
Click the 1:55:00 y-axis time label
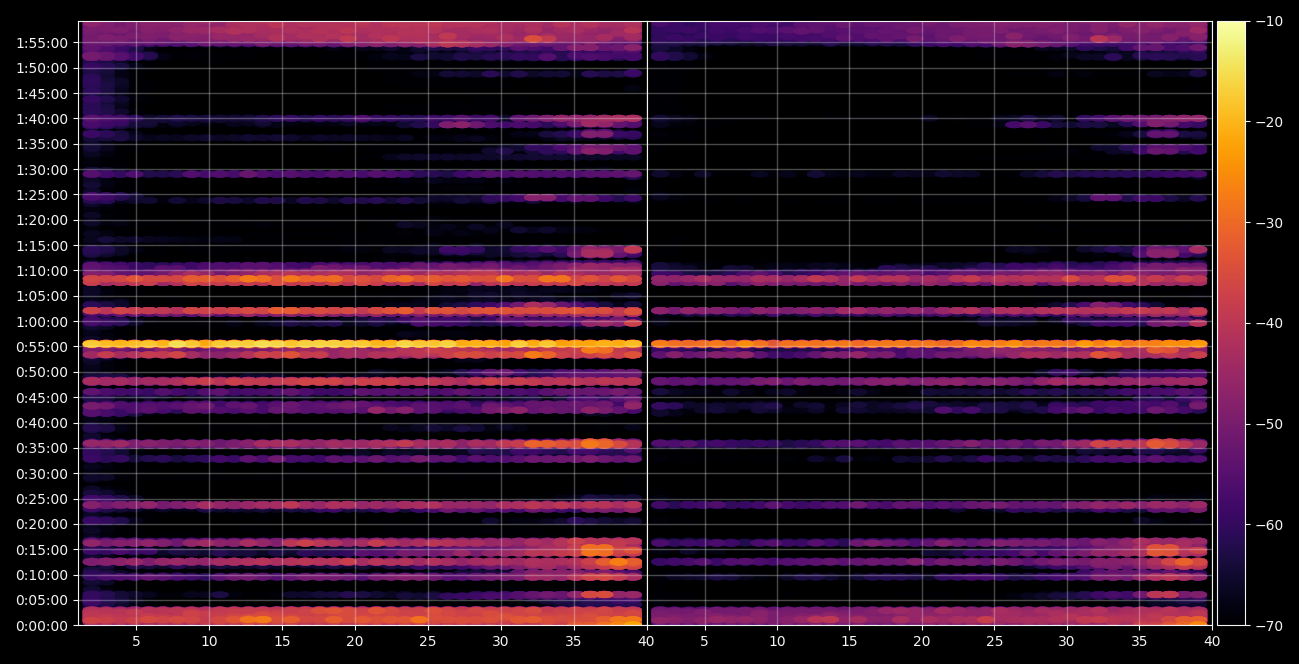[x=42, y=43]
